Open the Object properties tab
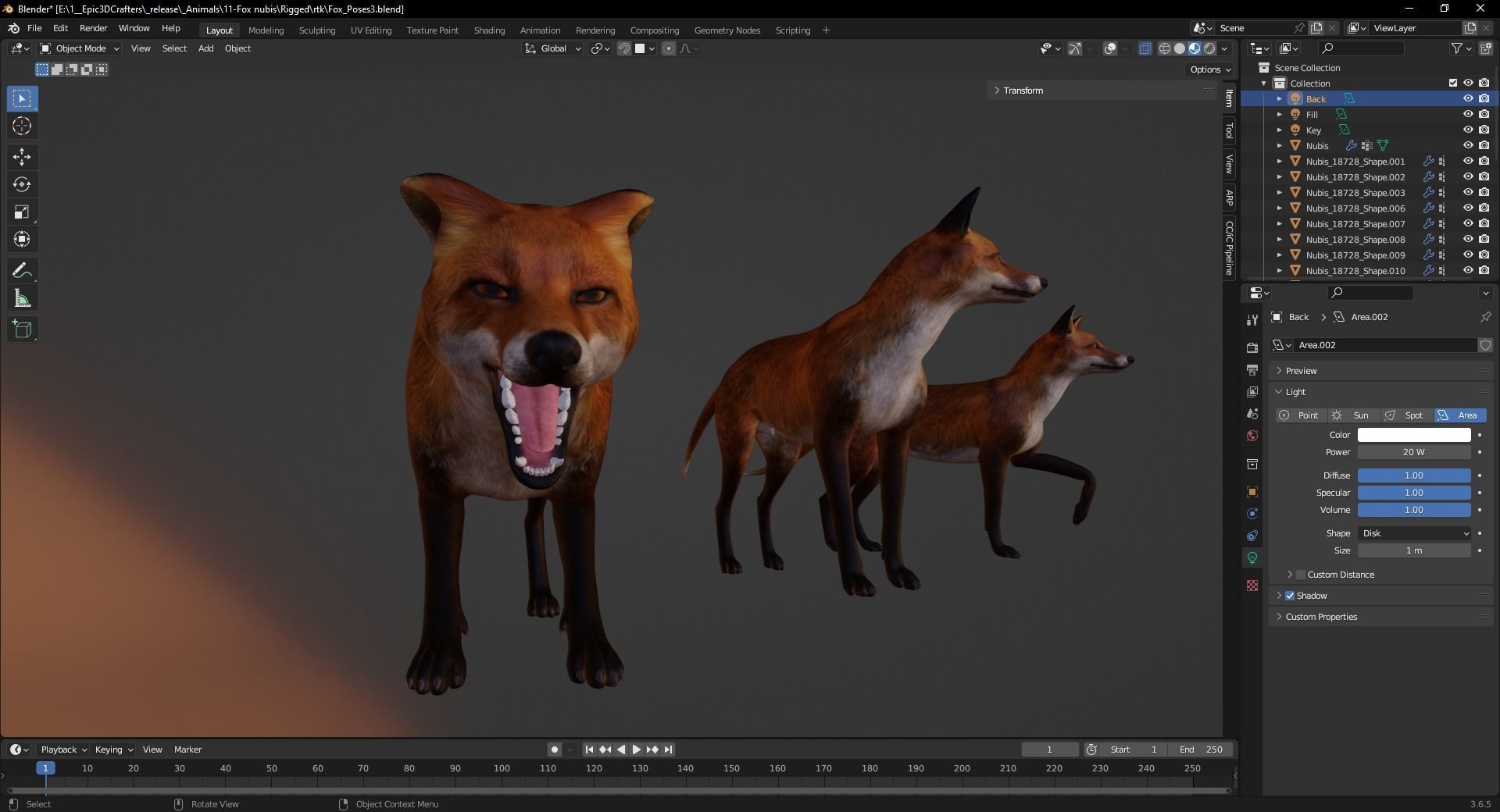 (x=1252, y=492)
